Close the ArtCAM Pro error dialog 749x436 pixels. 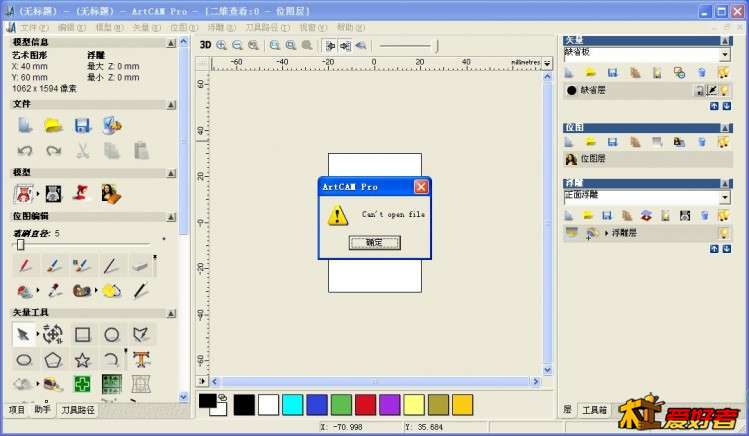(421, 187)
